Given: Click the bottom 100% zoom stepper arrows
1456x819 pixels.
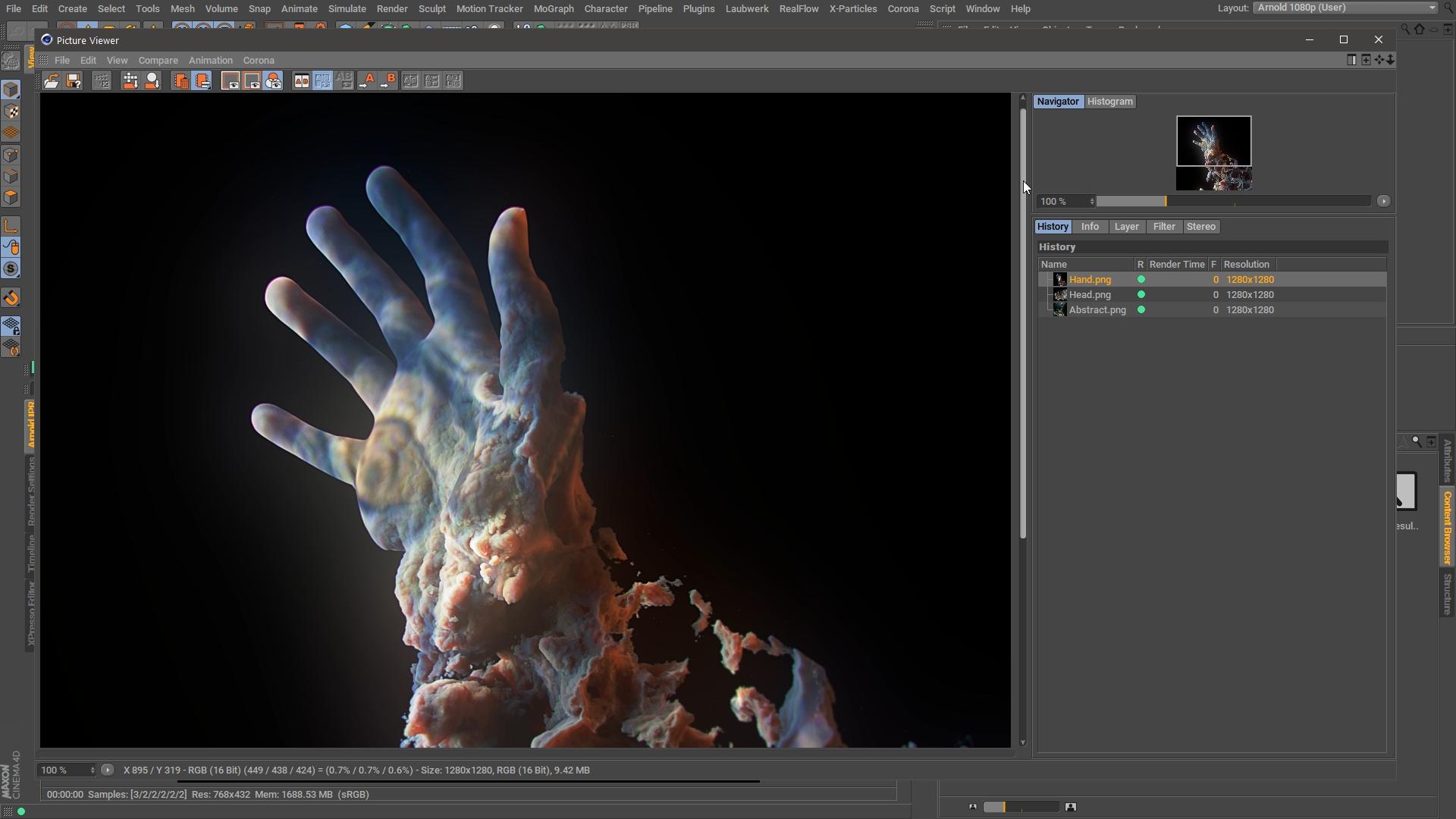Looking at the screenshot, I should pos(93,770).
